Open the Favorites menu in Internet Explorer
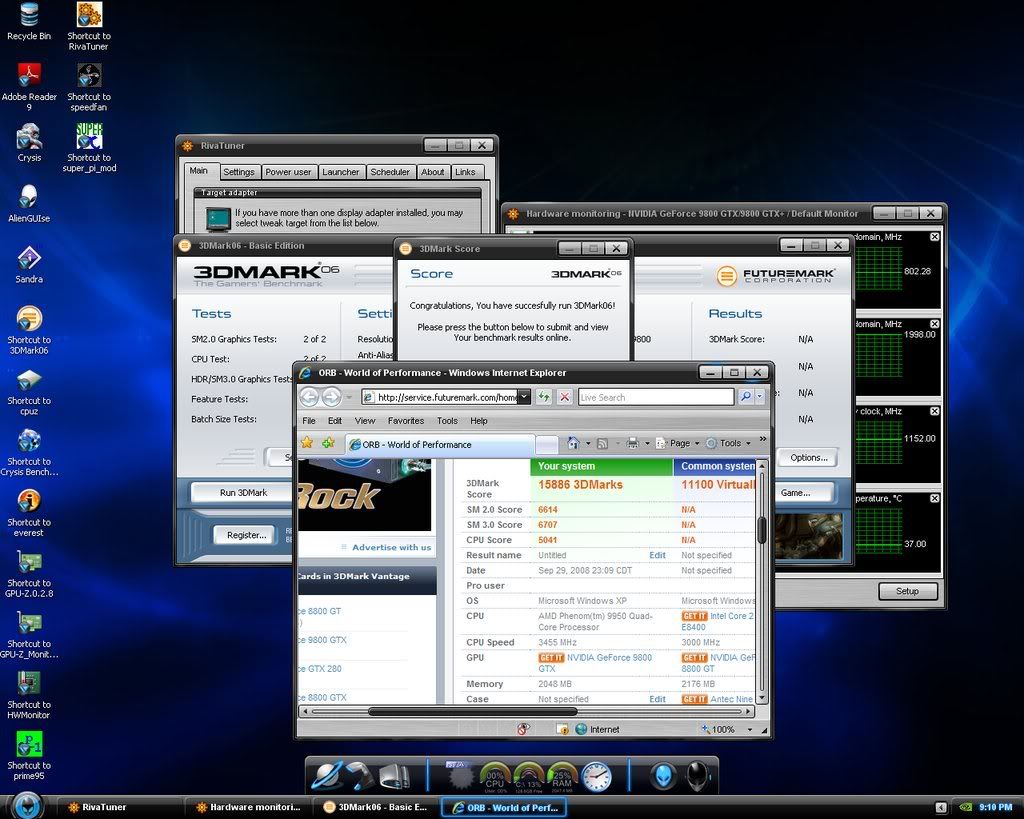Image resolution: width=1024 pixels, height=819 pixels. 406,421
